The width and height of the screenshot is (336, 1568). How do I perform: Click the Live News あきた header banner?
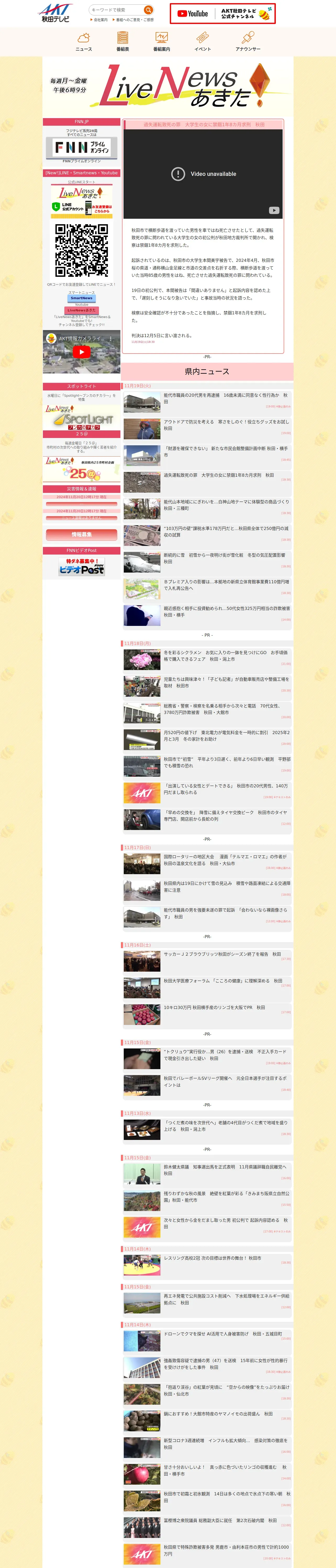[x=168, y=87]
